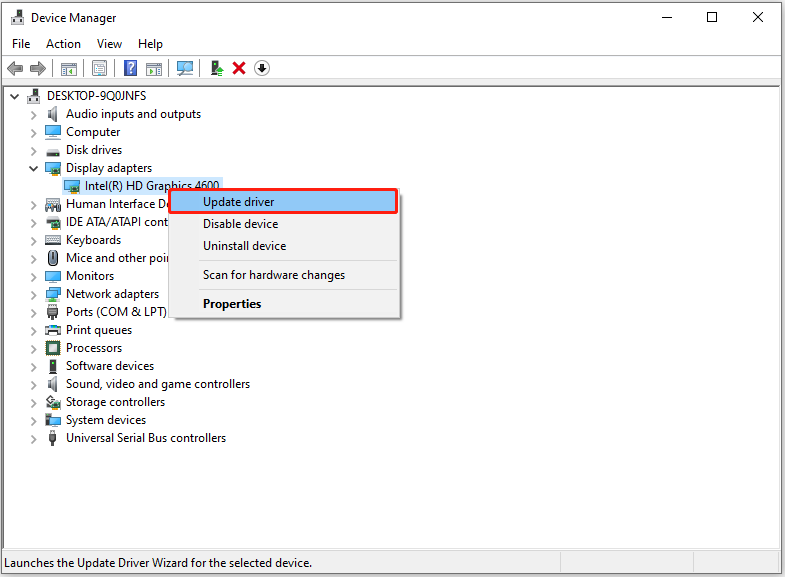Open Properties sheet toolbar icon
This screenshot has width=785, height=577.
click(99, 68)
